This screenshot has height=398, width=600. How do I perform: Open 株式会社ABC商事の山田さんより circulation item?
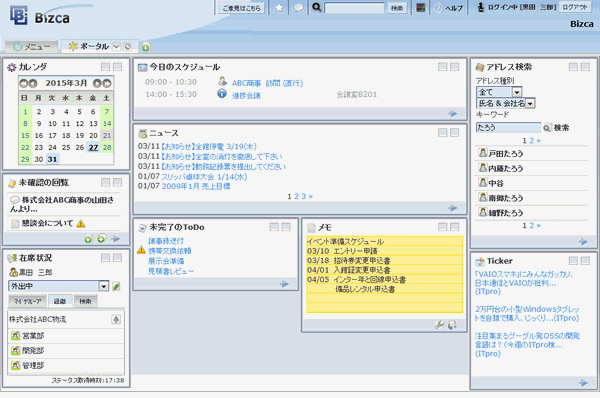pyautogui.click(x=62, y=204)
